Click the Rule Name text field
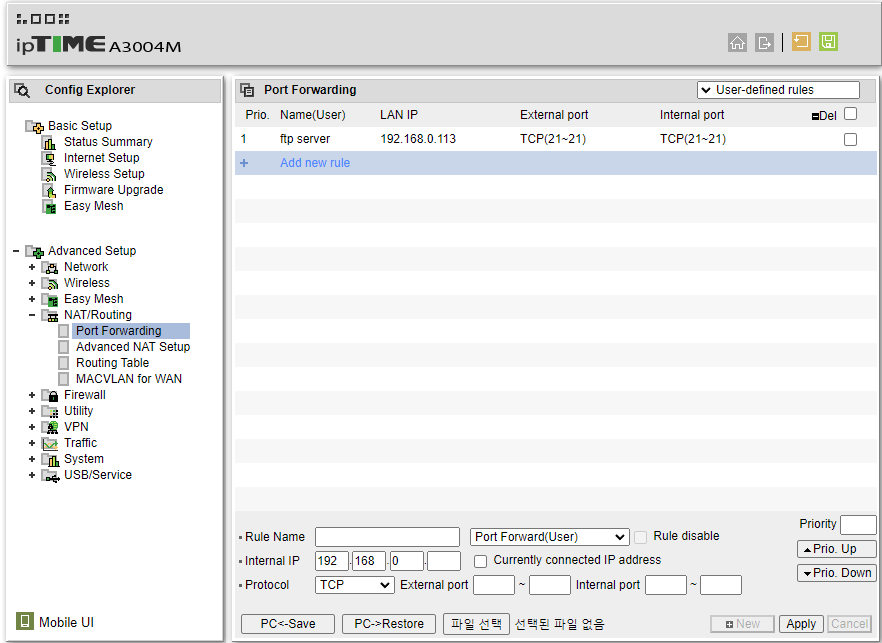The height and width of the screenshot is (643, 882). click(x=387, y=537)
